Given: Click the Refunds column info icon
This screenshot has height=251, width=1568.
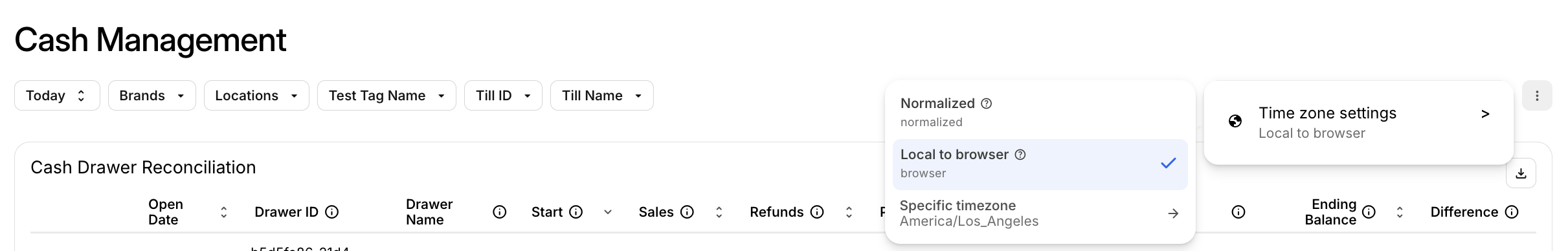Looking at the screenshot, I should point(817,212).
